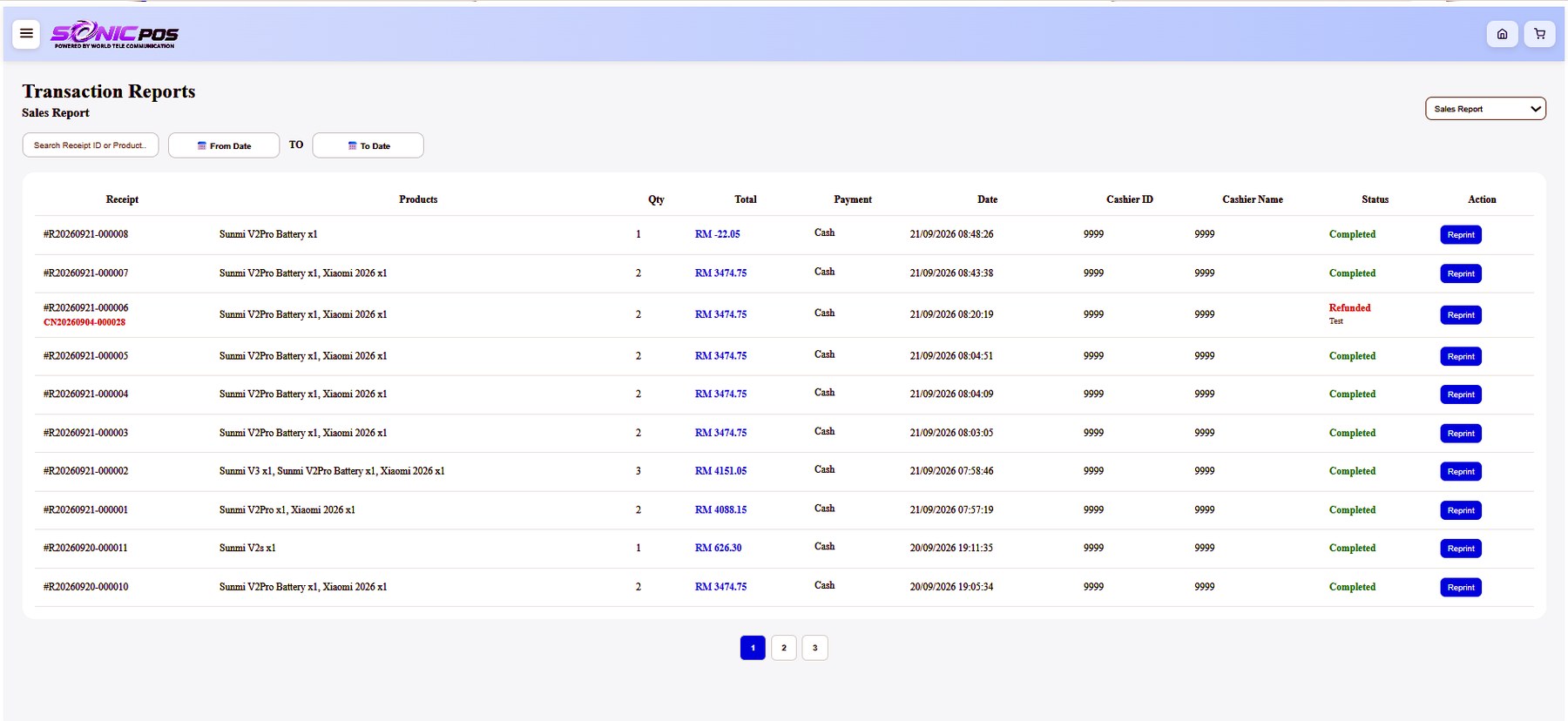
Task: Click the Products column header
Action: pos(418,199)
